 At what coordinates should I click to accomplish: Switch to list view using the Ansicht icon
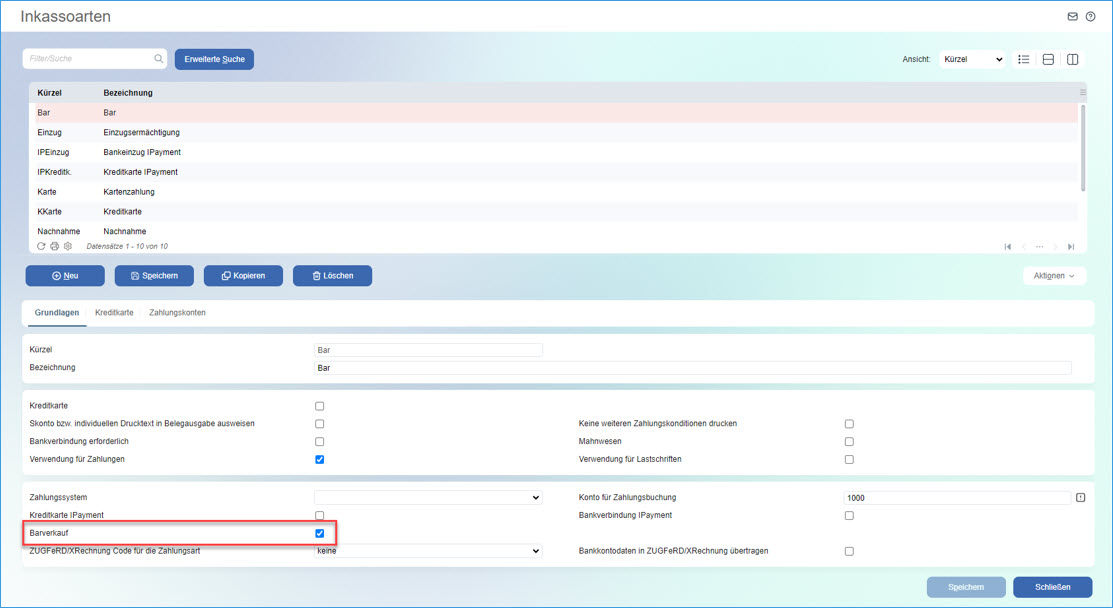pyautogui.click(x=1023, y=59)
